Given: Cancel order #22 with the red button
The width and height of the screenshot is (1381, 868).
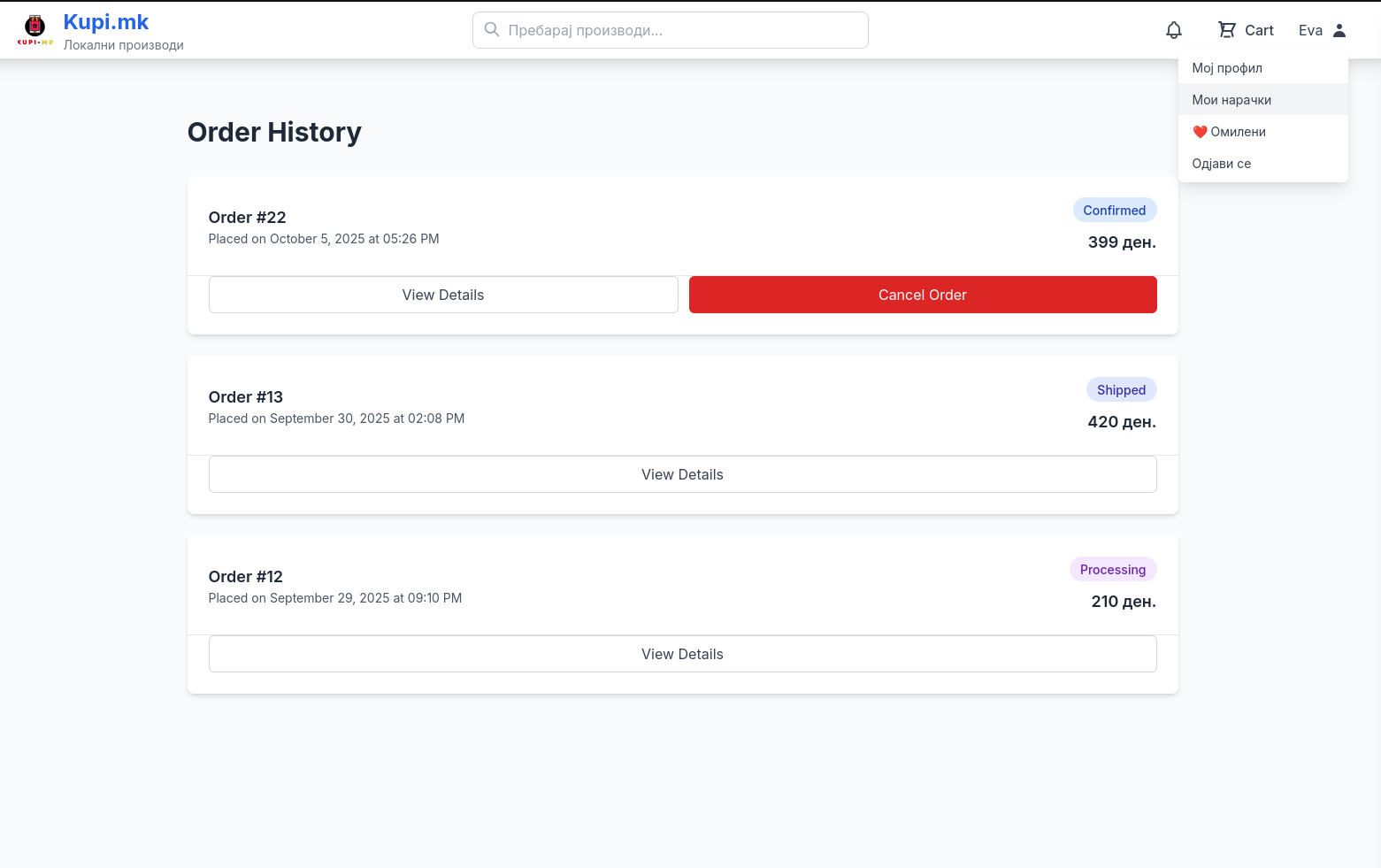Looking at the screenshot, I should tap(922, 295).
